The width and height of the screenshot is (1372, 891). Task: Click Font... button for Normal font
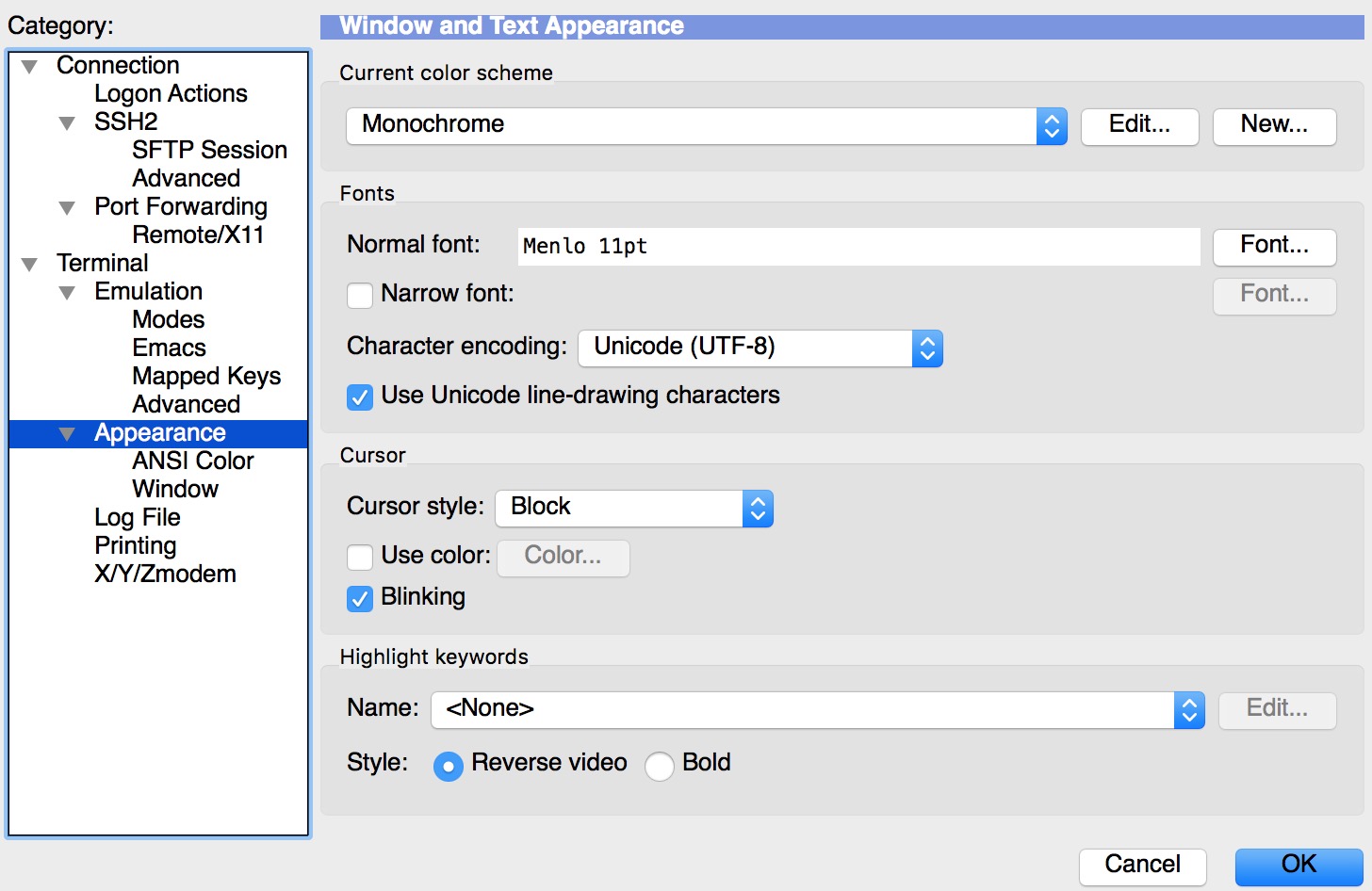tap(1274, 246)
